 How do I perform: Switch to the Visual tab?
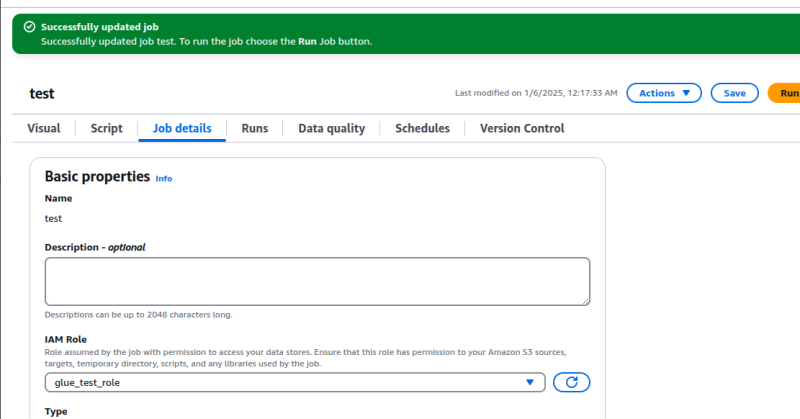[x=43, y=128]
